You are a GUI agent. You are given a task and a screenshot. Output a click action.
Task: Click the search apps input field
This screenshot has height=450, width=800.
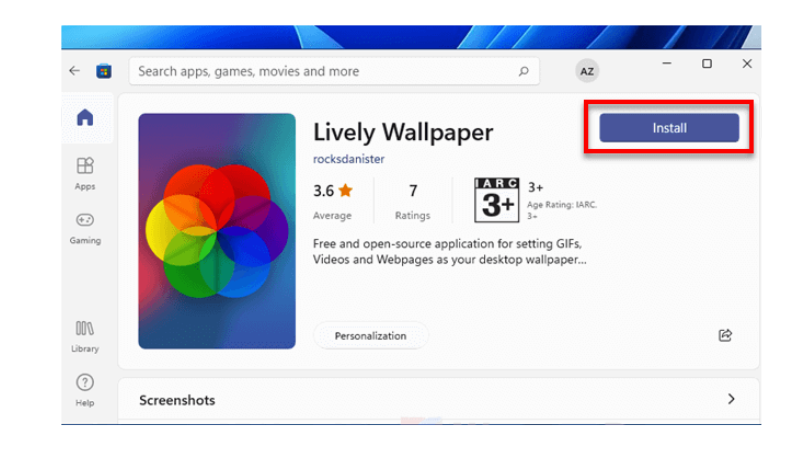click(x=320, y=71)
